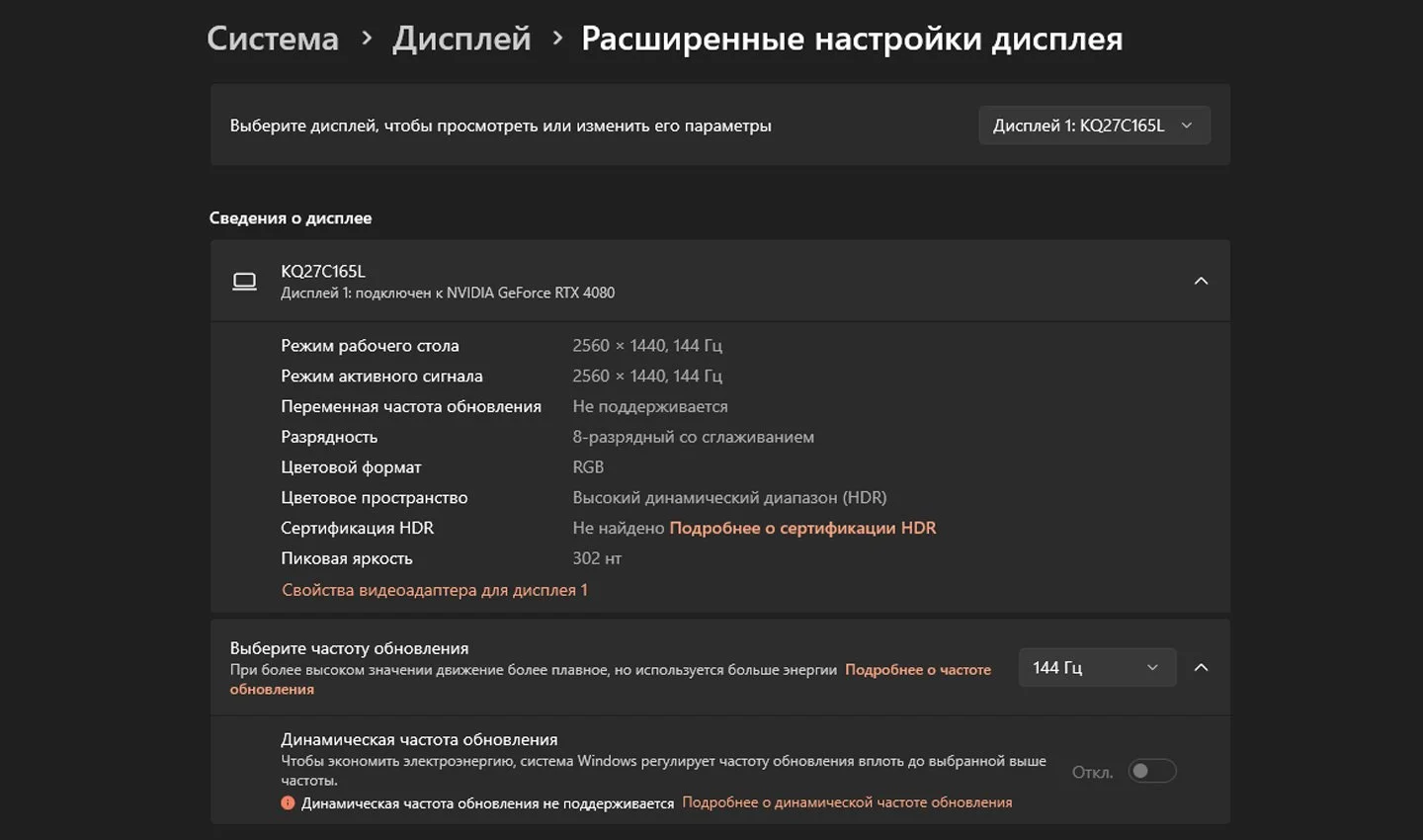Image resolution: width=1423 pixels, height=840 pixels.
Task: Click Сертификация HDR label
Action: pyautogui.click(x=357, y=528)
